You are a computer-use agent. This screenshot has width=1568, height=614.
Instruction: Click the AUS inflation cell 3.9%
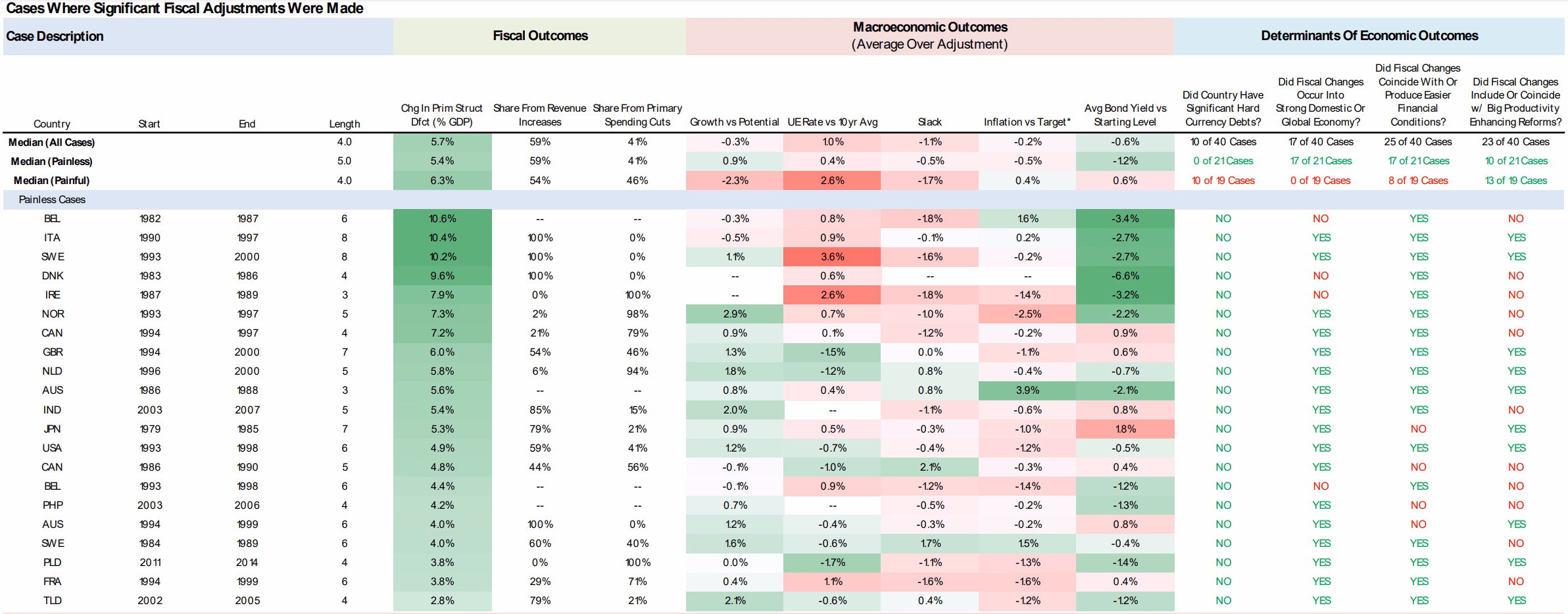click(1027, 390)
